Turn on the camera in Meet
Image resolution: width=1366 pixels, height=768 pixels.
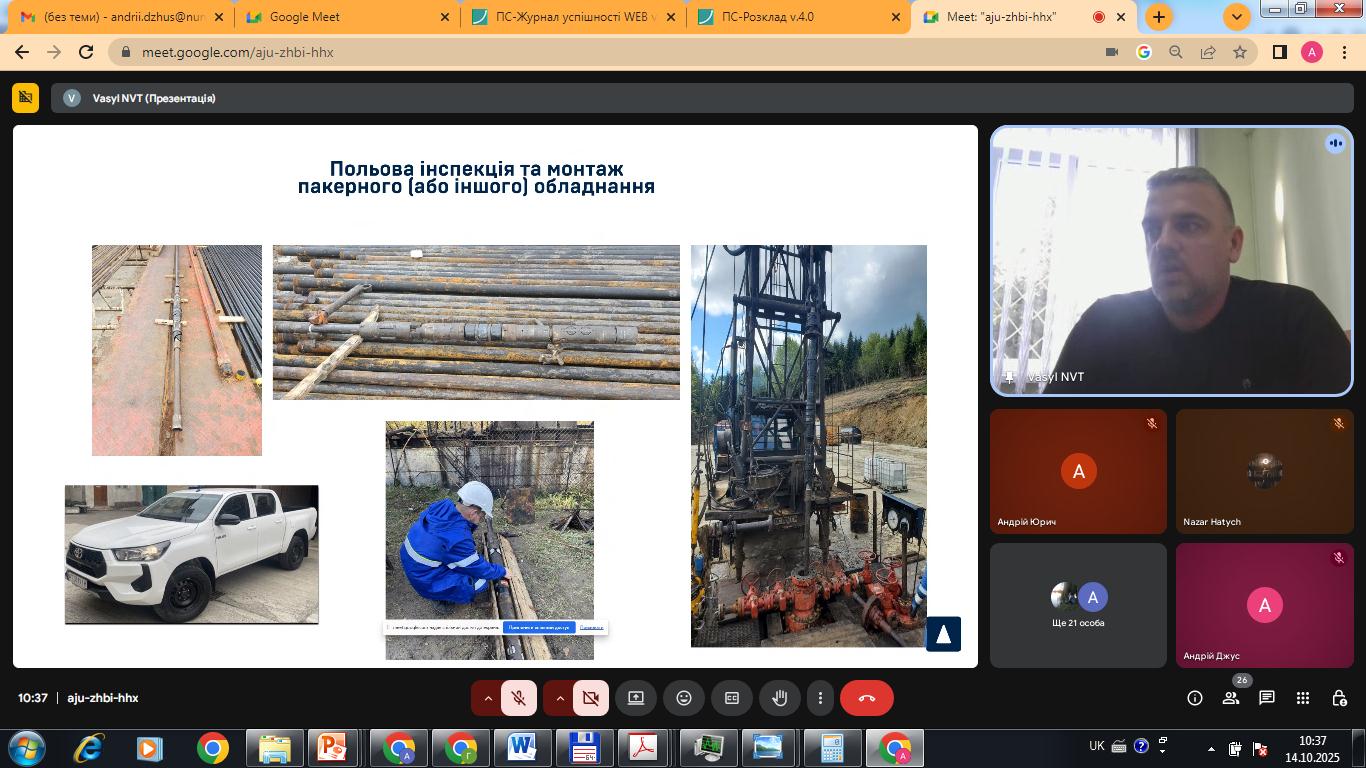[x=591, y=698]
